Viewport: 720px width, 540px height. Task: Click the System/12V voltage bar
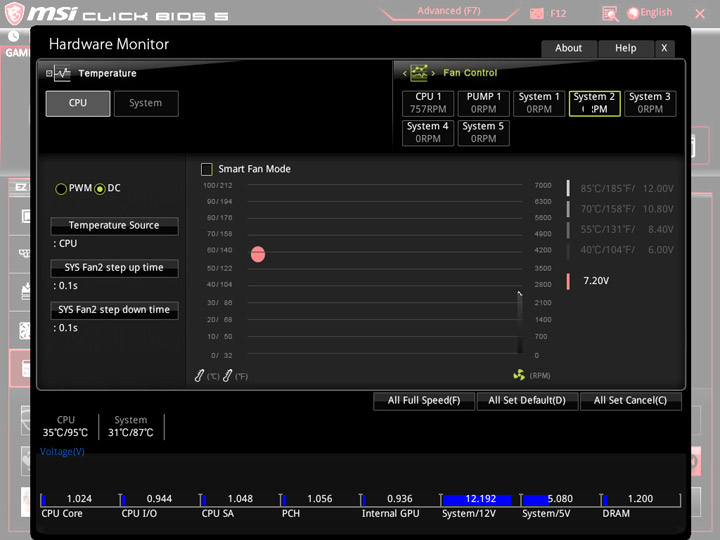coord(477,500)
